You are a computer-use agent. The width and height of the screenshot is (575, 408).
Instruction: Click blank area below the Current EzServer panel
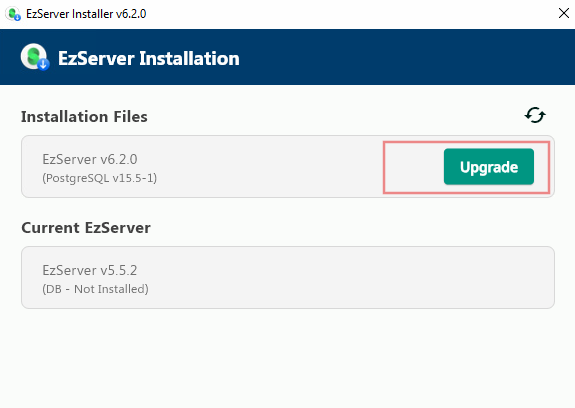(x=288, y=357)
